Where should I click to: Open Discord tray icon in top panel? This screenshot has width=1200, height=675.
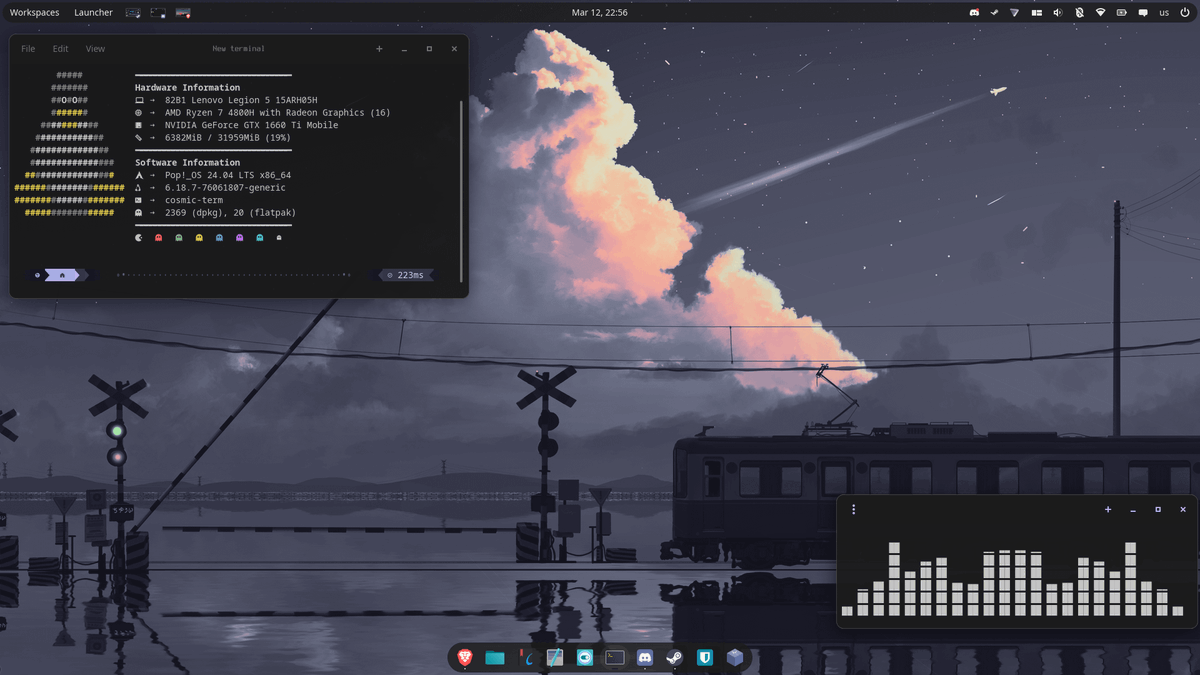tap(974, 13)
